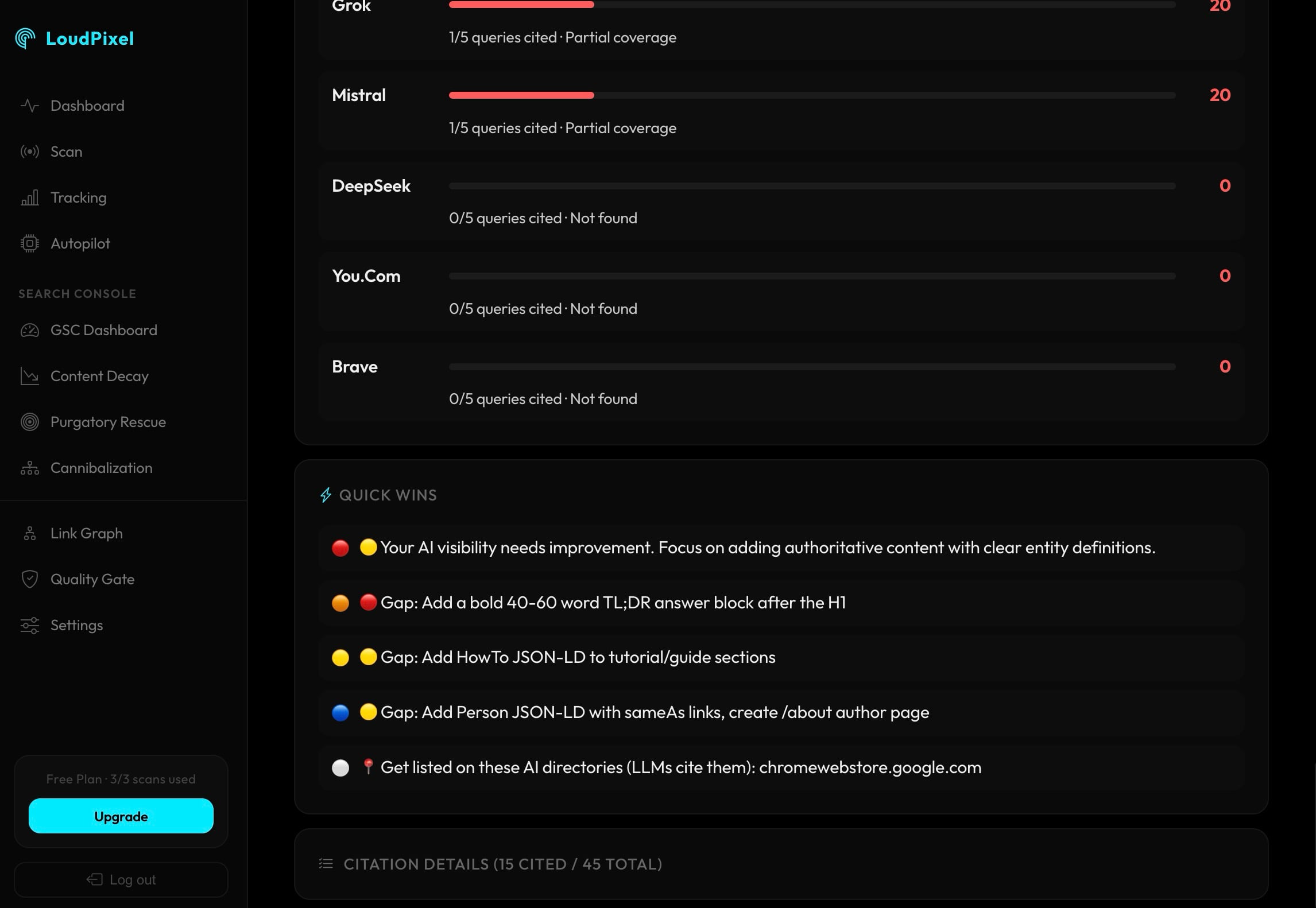This screenshot has height=908, width=1316.
Task: Click the Log out button
Action: click(x=121, y=879)
